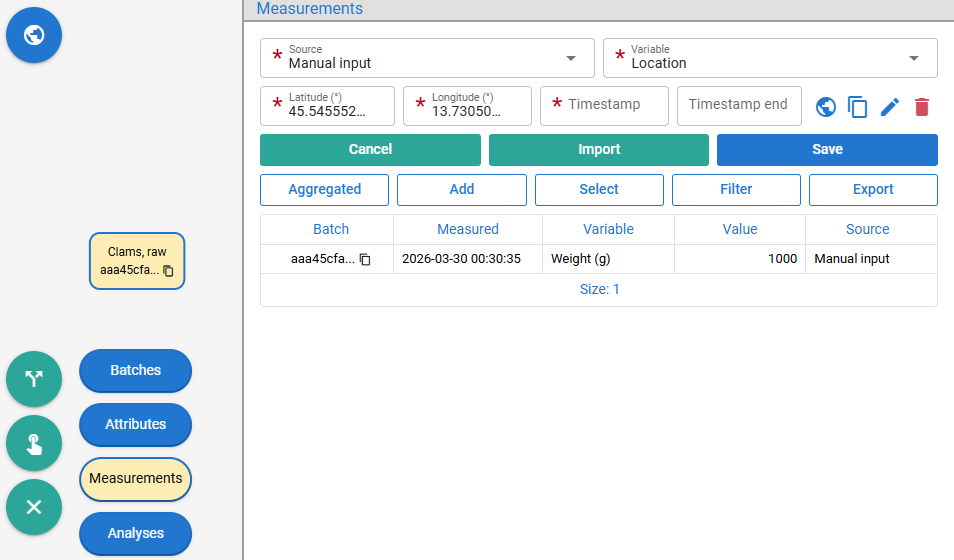Click the teal X close menu button

(x=34, y=507)
